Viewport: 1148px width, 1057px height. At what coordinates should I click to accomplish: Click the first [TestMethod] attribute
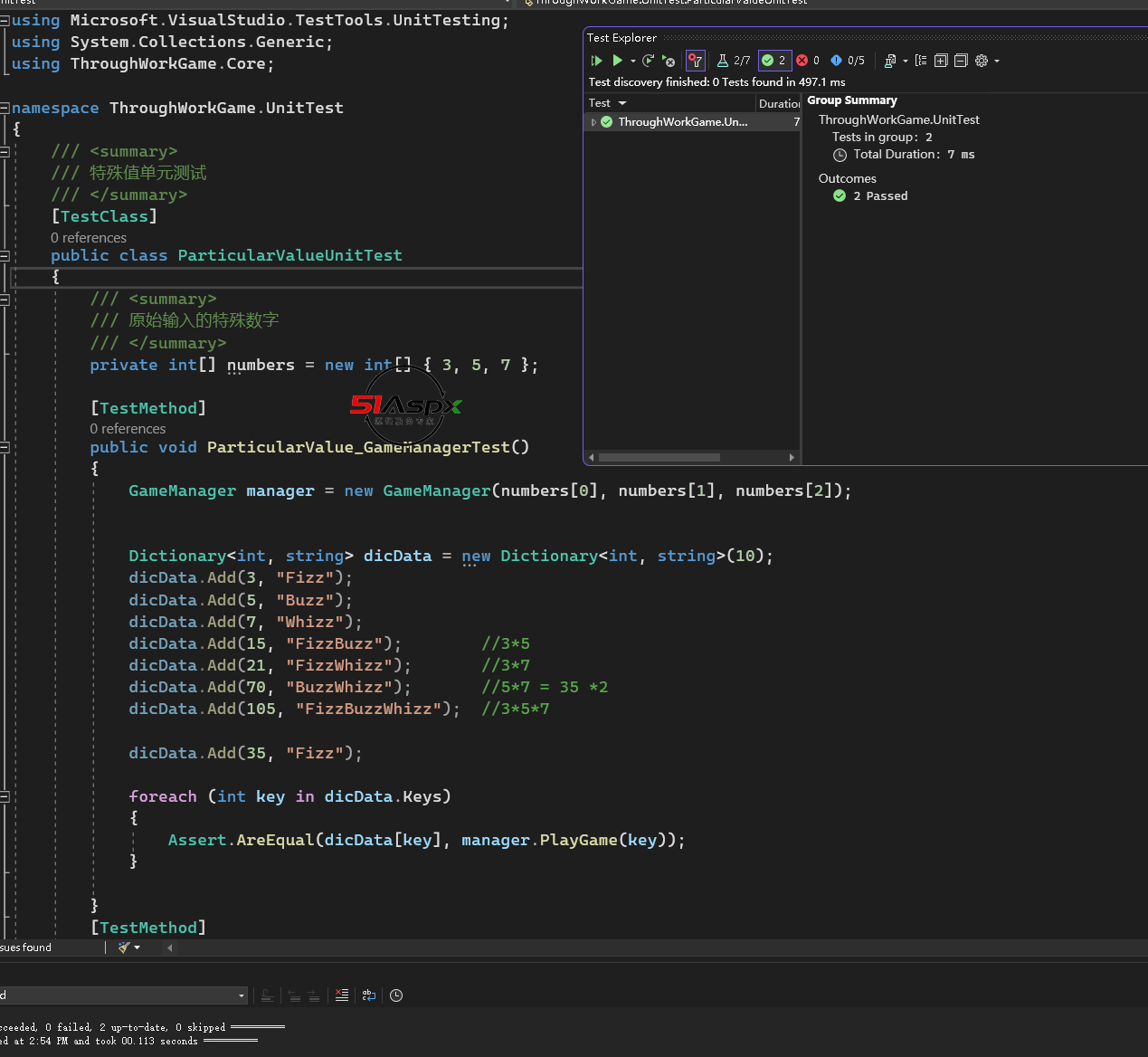148,408
